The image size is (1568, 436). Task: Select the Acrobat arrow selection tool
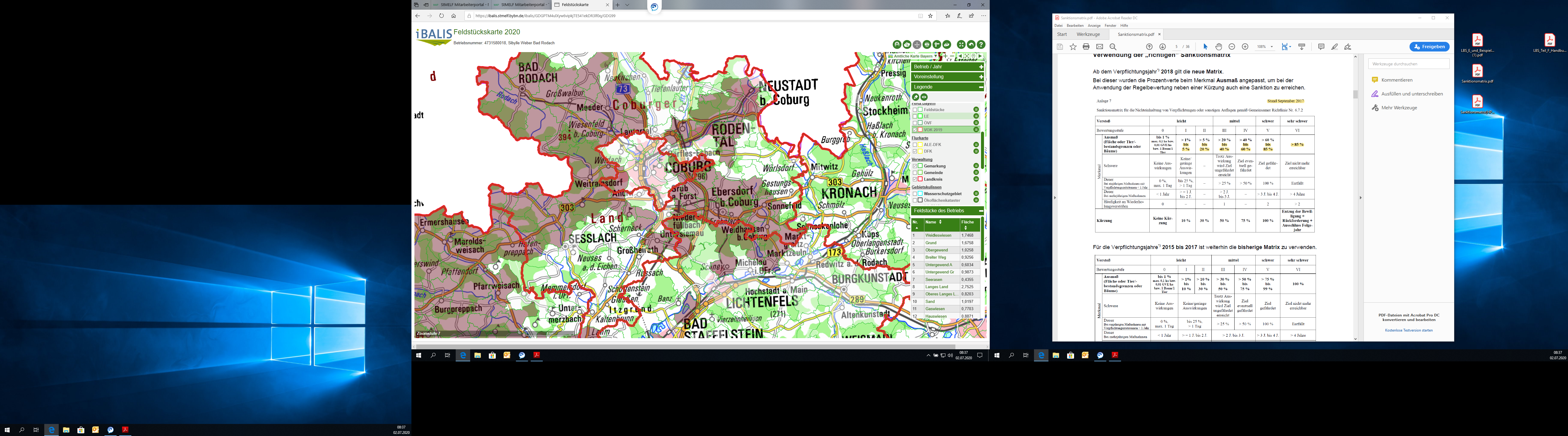pos(1206,47)
